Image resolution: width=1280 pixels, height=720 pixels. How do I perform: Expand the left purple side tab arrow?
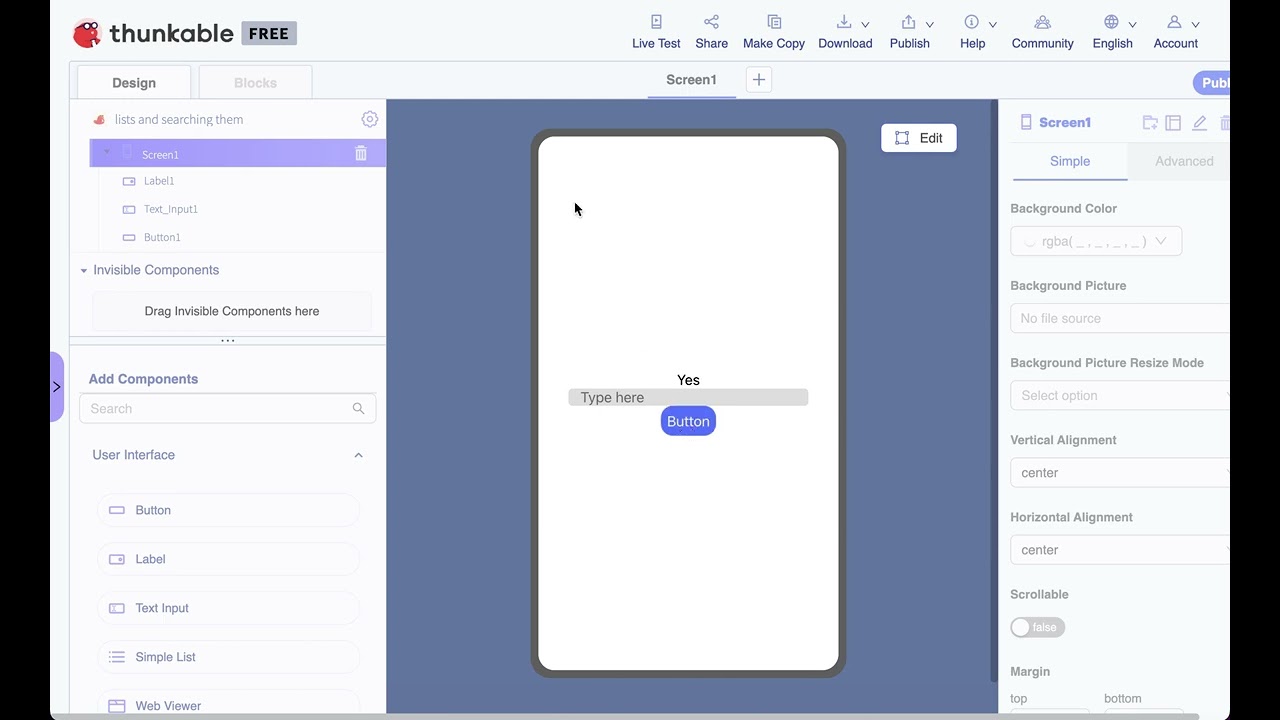coord(57,387)
